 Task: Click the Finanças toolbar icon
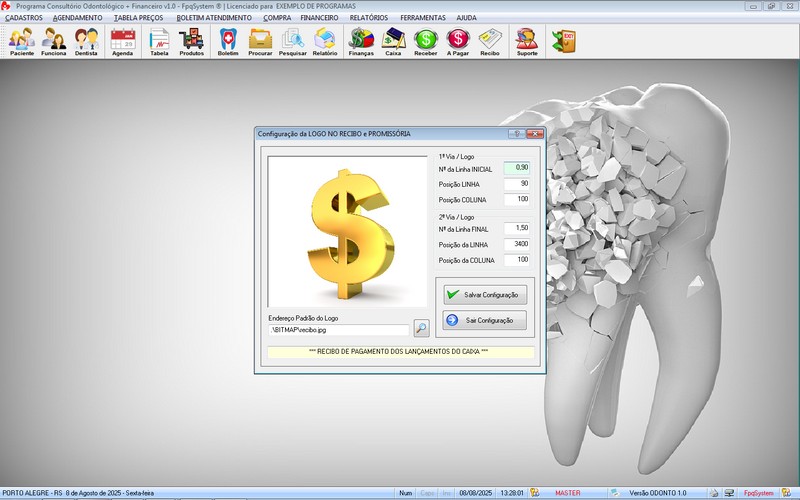coord(361,42)
